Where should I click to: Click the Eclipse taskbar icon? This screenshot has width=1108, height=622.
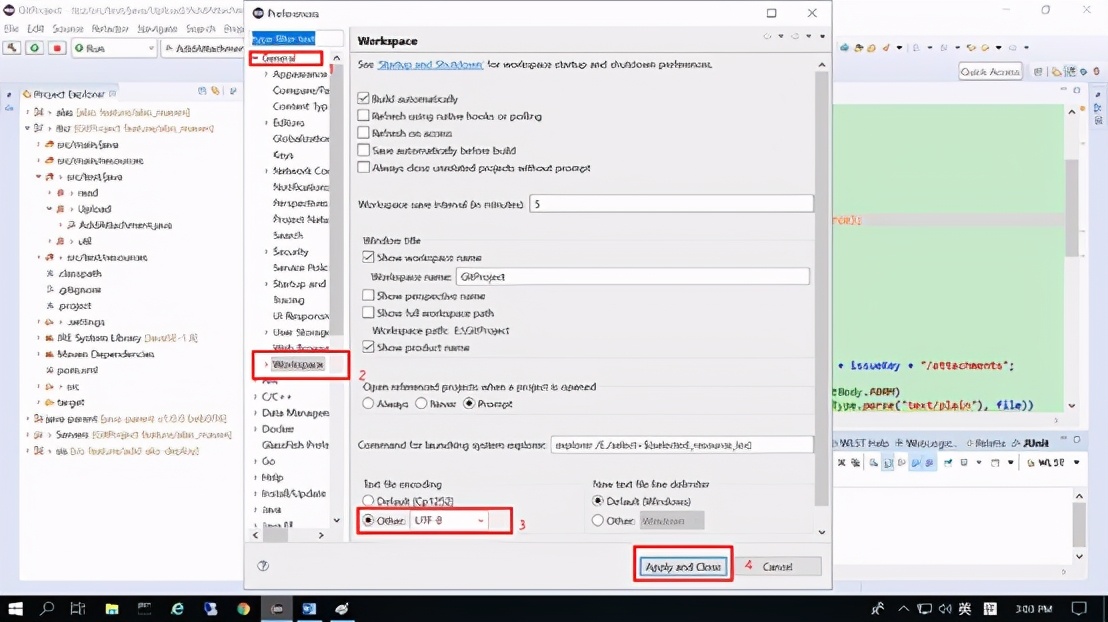coord(277,609)
